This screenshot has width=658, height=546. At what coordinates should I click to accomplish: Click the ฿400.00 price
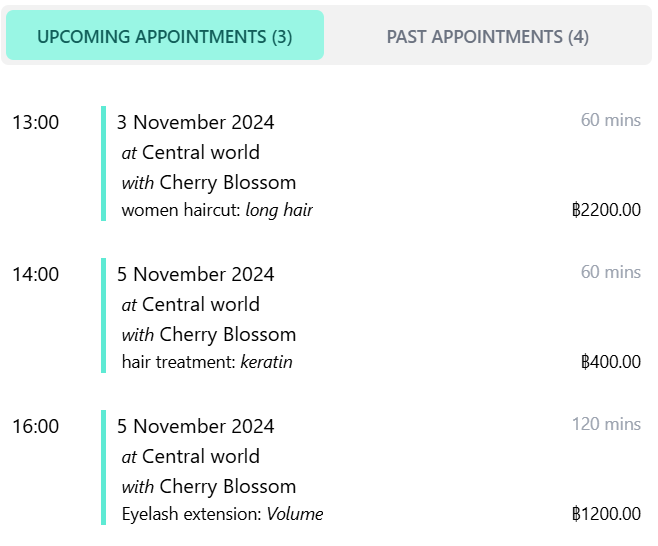point(610,362)
